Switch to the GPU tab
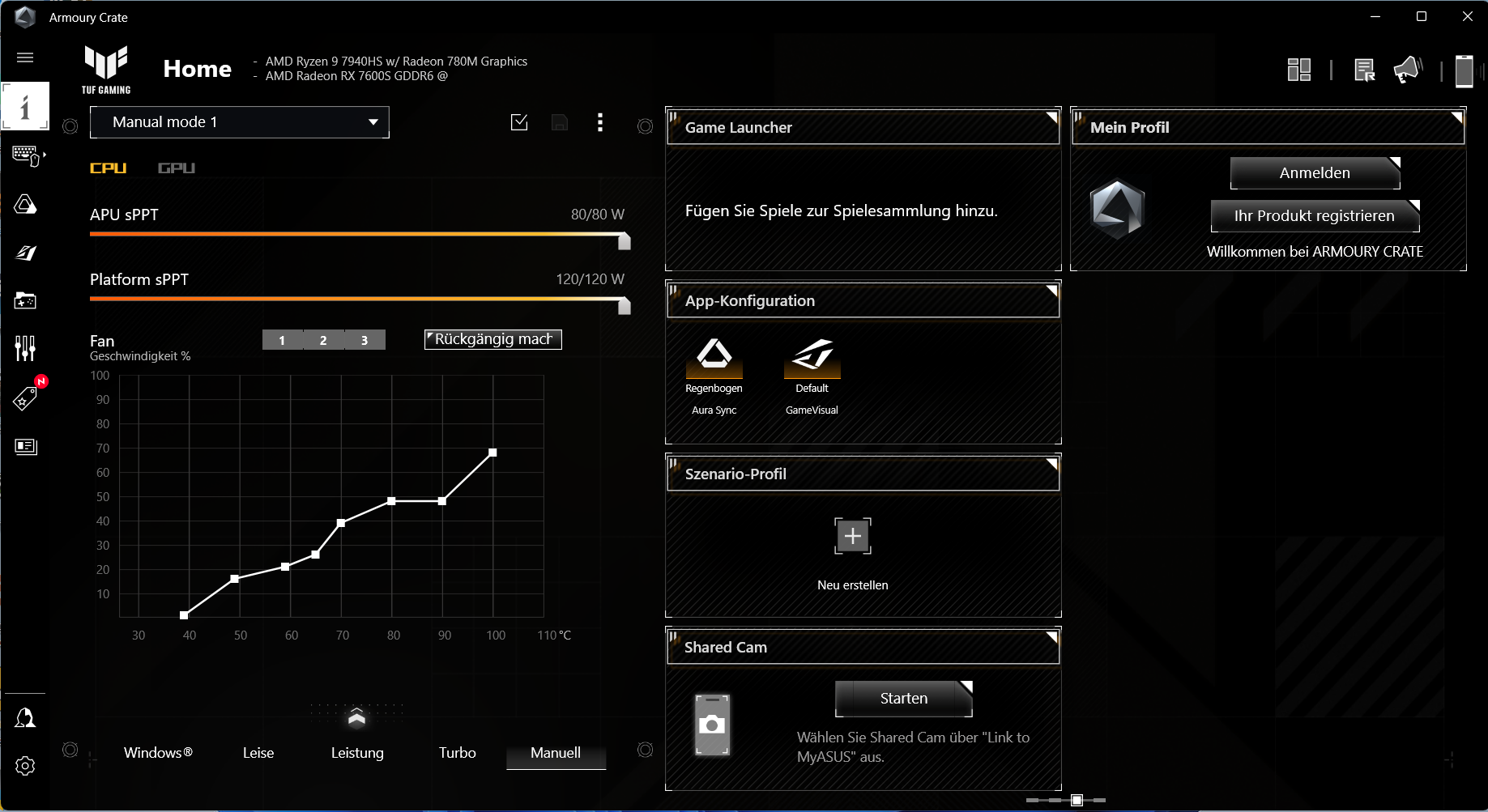The width and height of the screenshot is (1488, 812). point(177,168)
